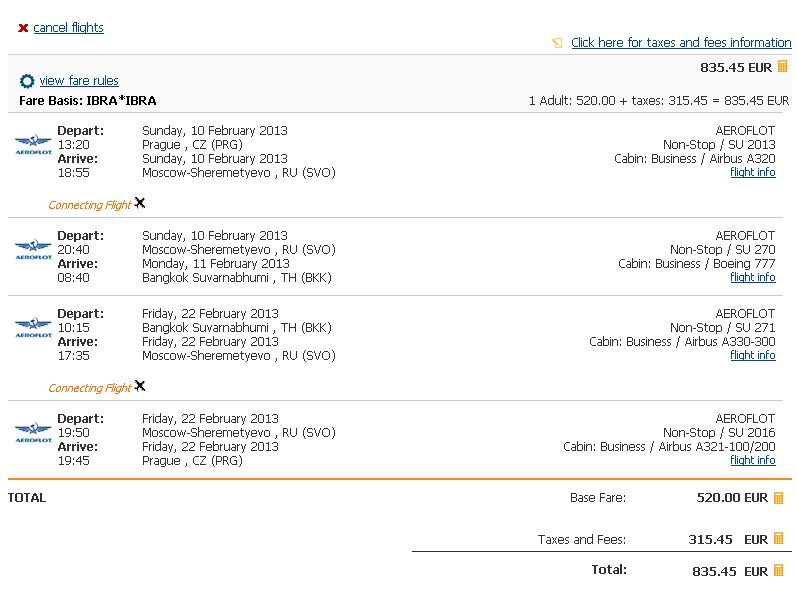Show flight info for SU 271 Airbus A330-300

pos(752,355)
